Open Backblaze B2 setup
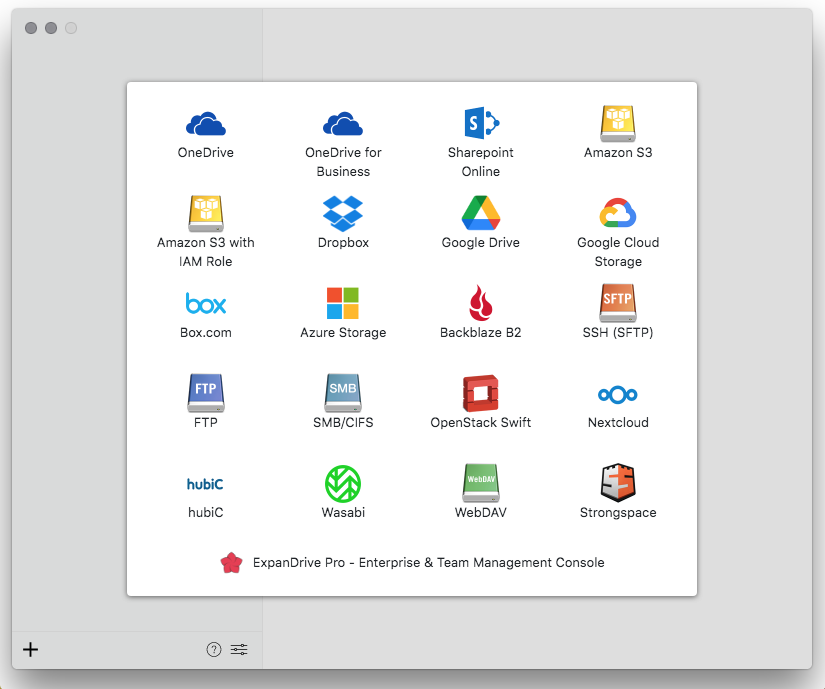825x689 pixels. coord(481,304)
